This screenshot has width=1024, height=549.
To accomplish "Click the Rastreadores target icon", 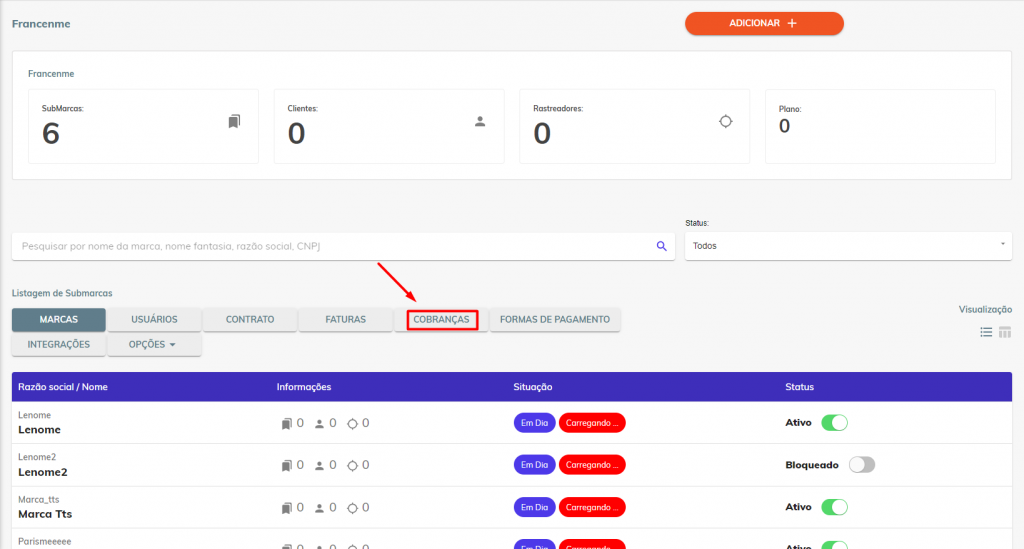I will 726,121.
